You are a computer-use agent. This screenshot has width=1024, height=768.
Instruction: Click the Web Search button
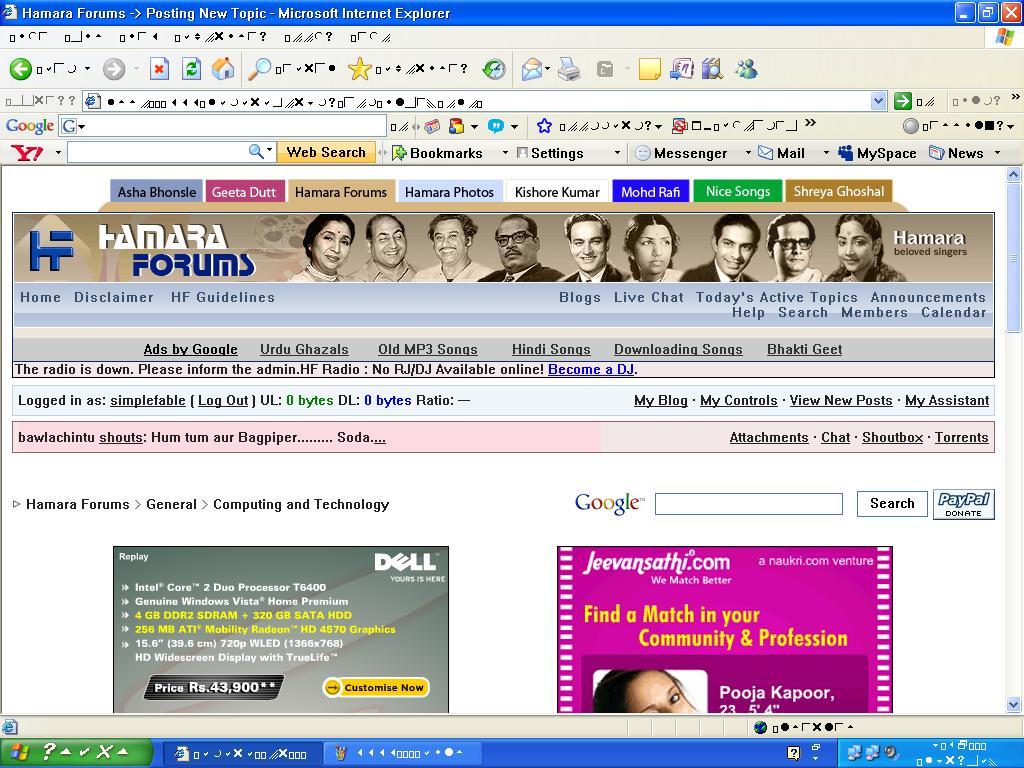(326, 152)
